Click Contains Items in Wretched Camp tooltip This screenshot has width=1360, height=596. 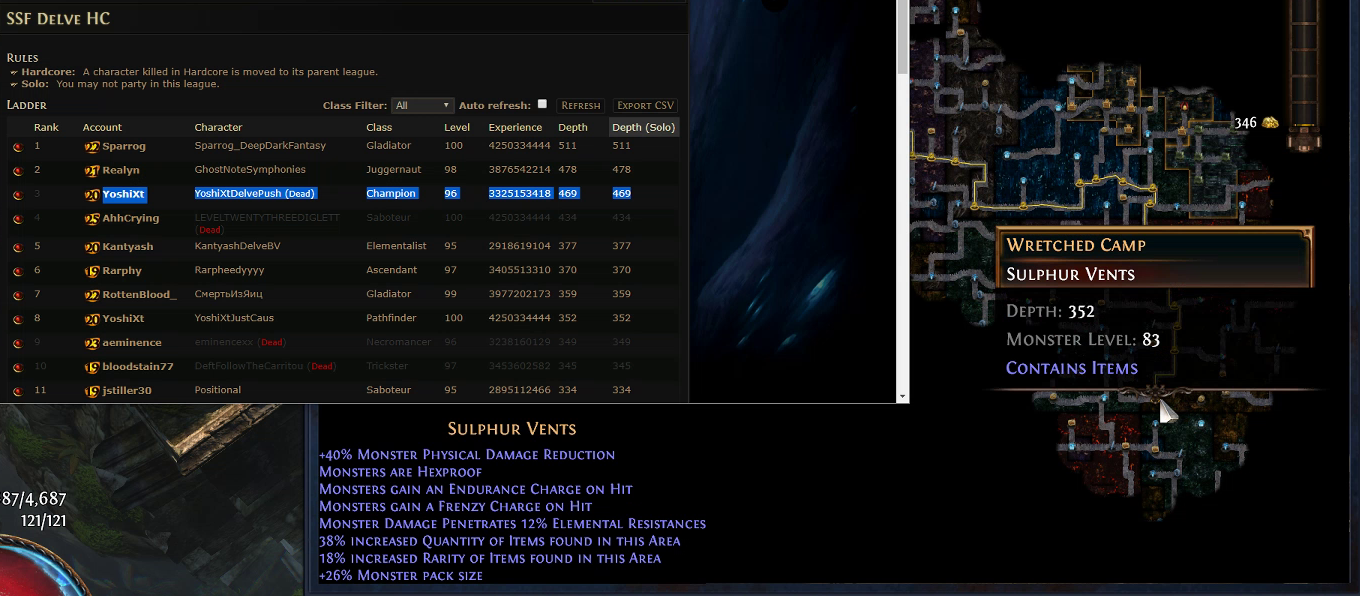tap(1072, 368)
